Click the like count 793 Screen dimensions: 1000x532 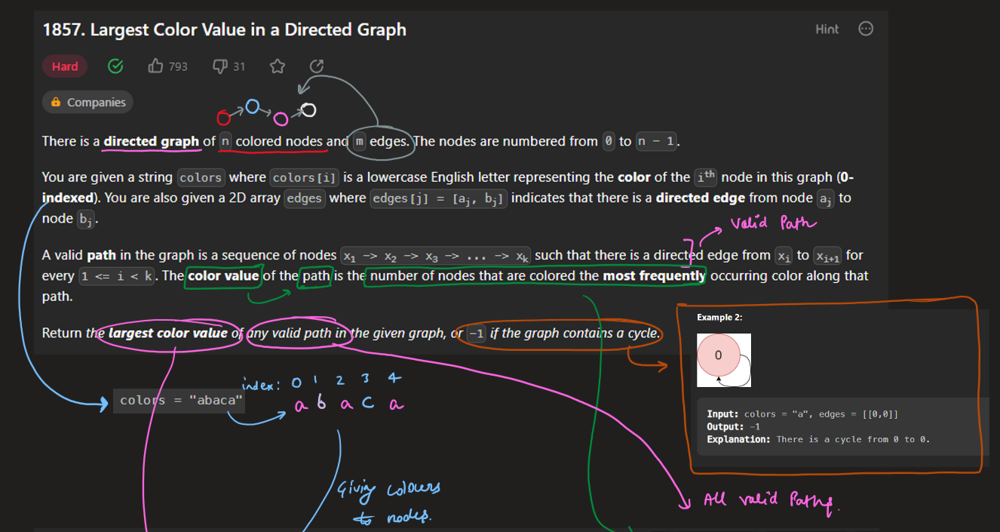[x=178, y=67]
